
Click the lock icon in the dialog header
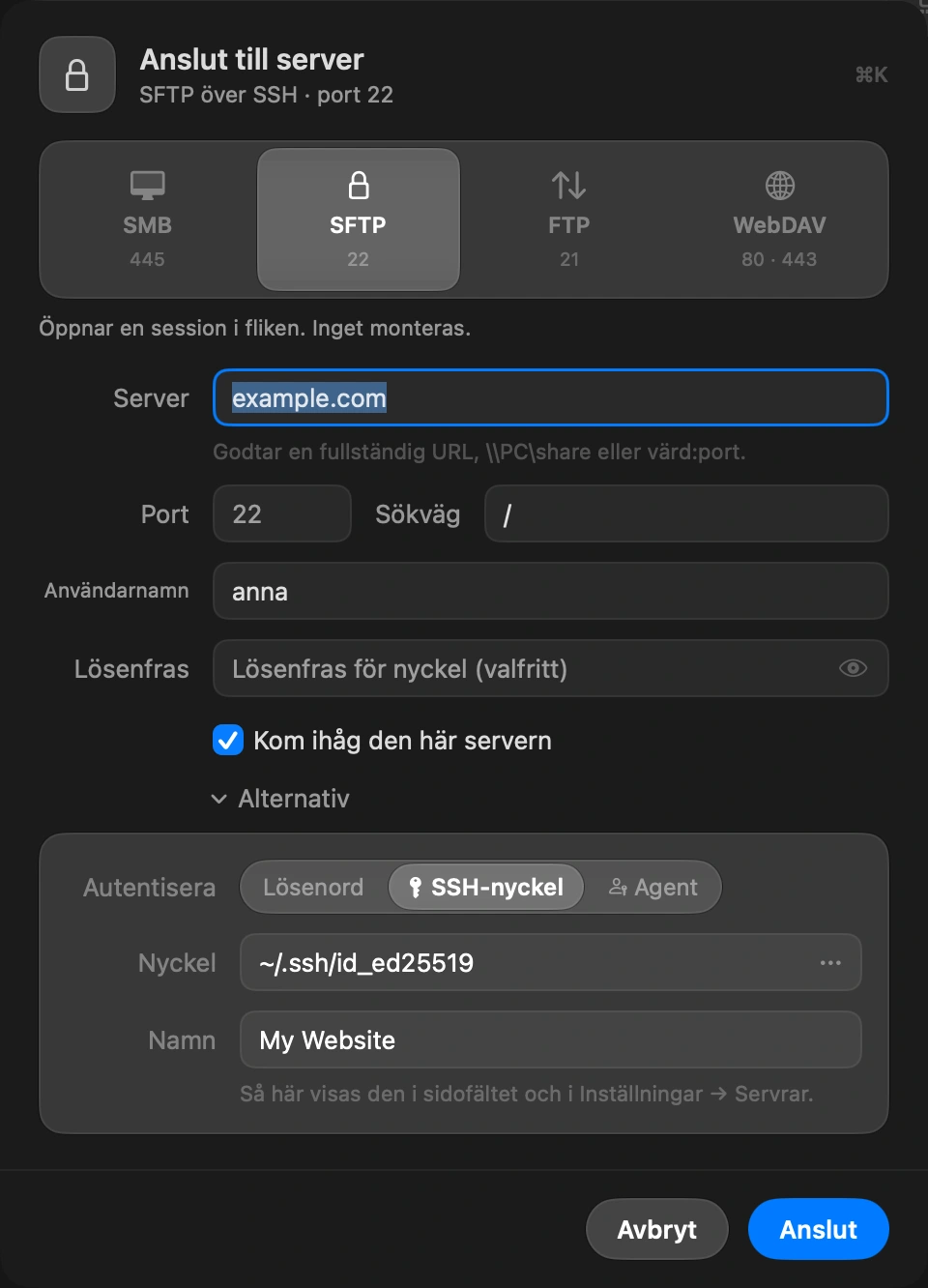point(77,74)
